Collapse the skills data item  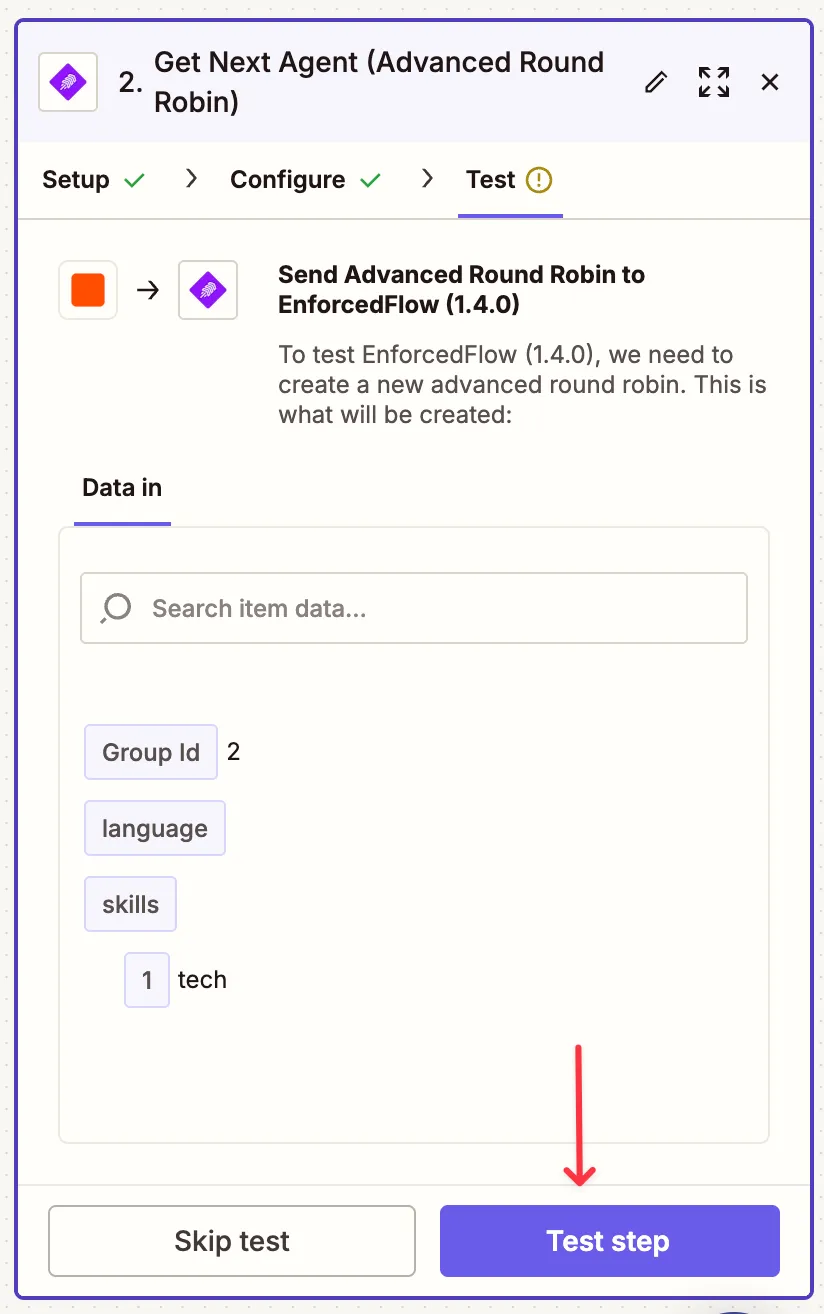[131, 904]
